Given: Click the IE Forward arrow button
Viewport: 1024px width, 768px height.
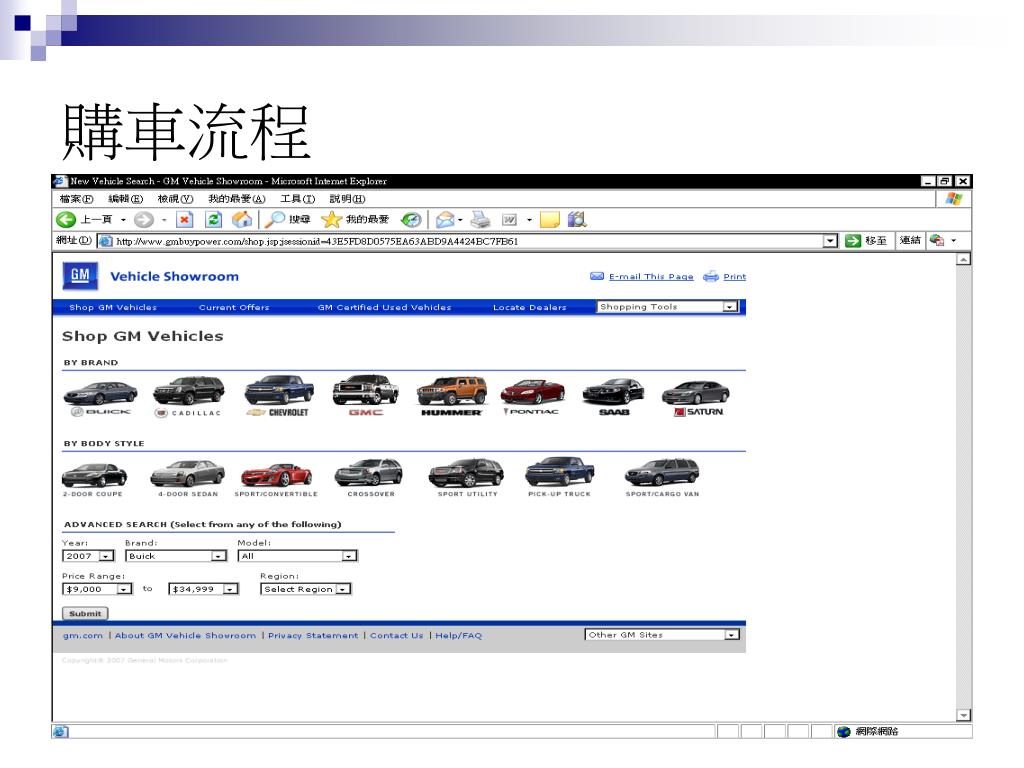Looking at the screenshot, I should click(144, 220).
